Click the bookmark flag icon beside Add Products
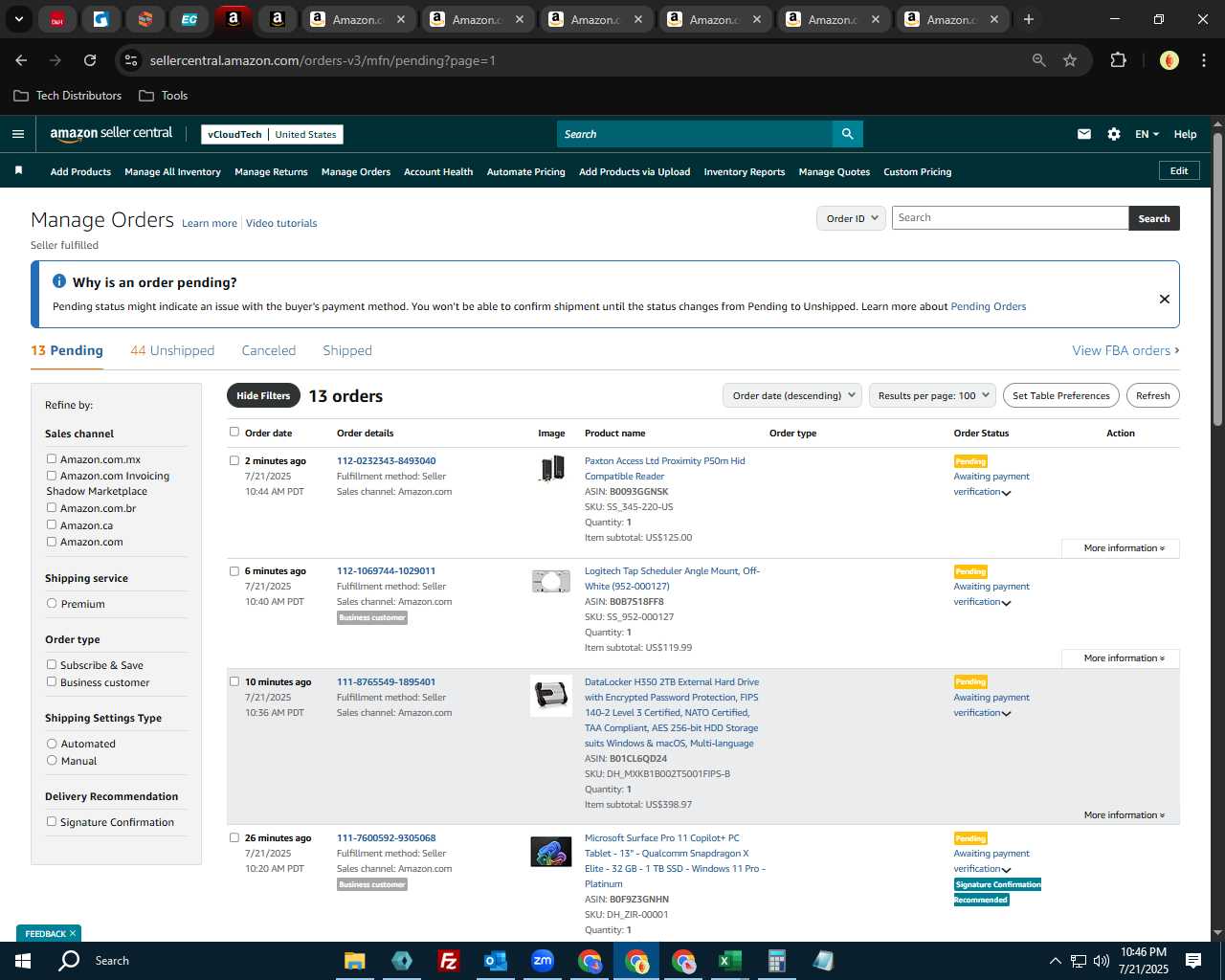The height and width of the screenshot is (980, 1225). tap(18, 170)
